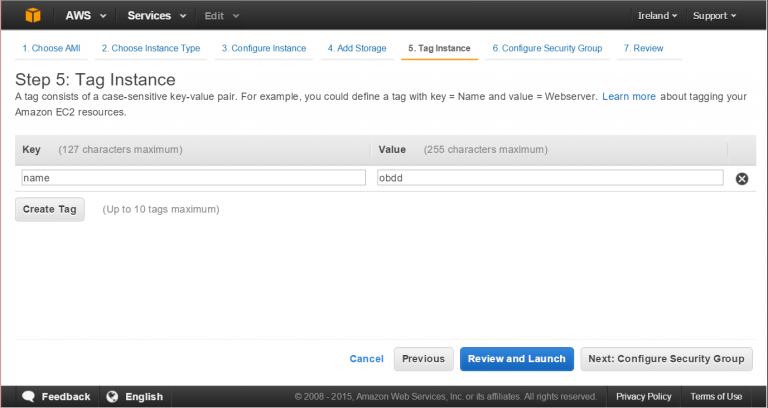The width and height of the screenshot is (768, 408).
Task: Open the AWS dropdown menu
Action: (x=86, y=16)
